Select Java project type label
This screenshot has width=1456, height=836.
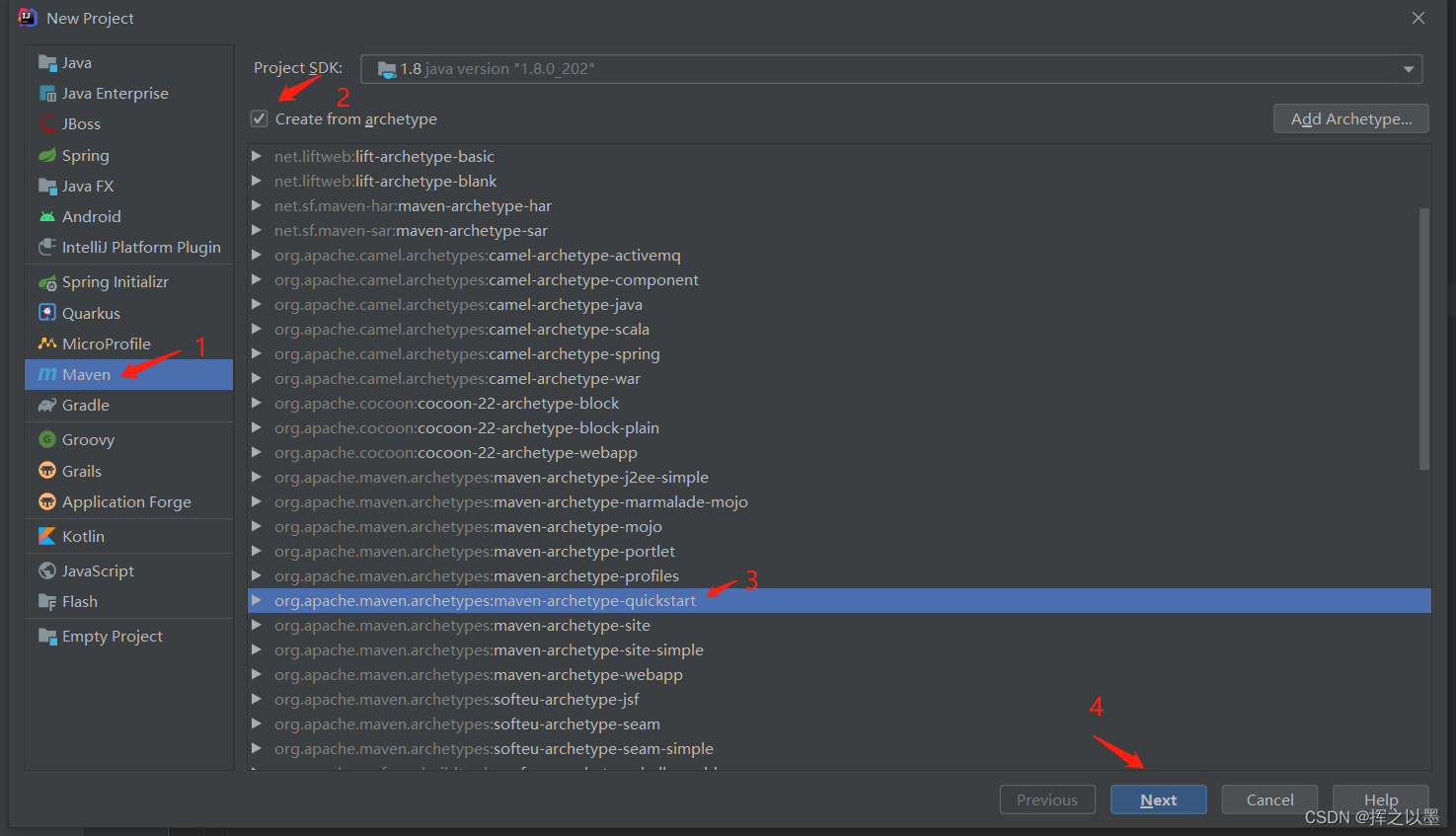77,63
